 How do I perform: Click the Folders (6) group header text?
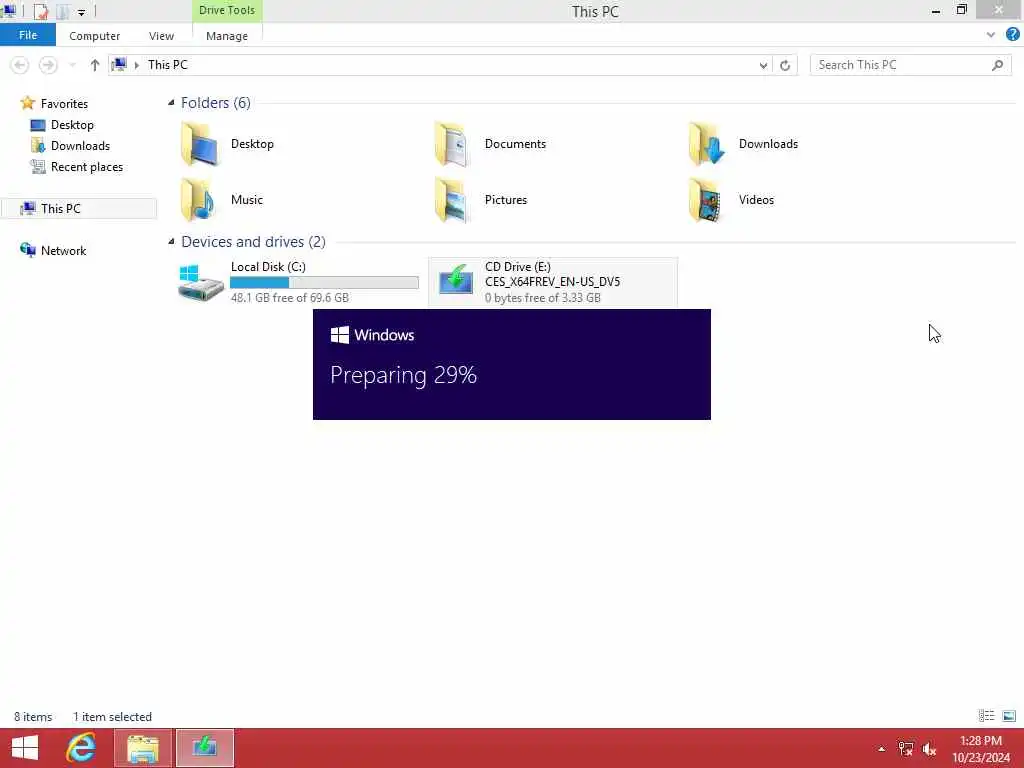pos(216,103)
